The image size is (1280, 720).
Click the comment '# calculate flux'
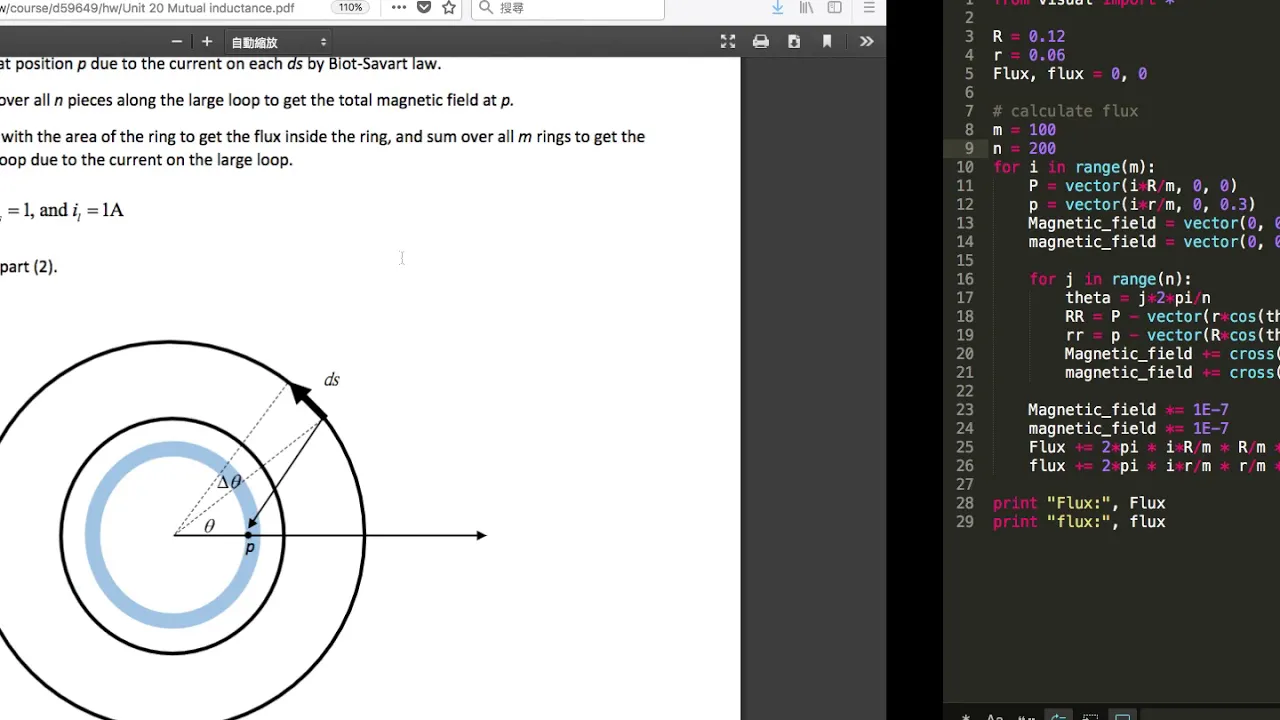tap(1065, 111)
